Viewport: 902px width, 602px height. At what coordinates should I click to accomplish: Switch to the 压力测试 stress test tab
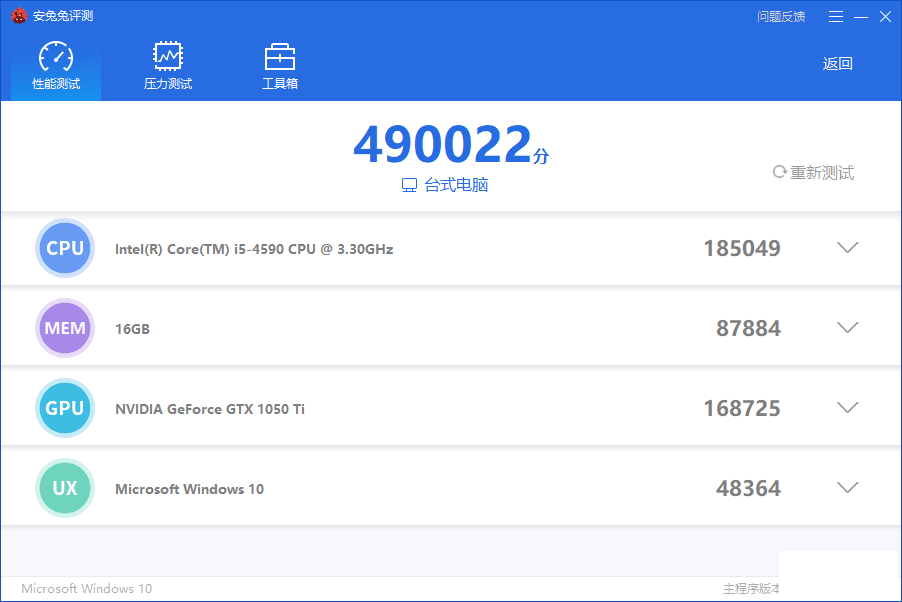(x=167, y=66)
